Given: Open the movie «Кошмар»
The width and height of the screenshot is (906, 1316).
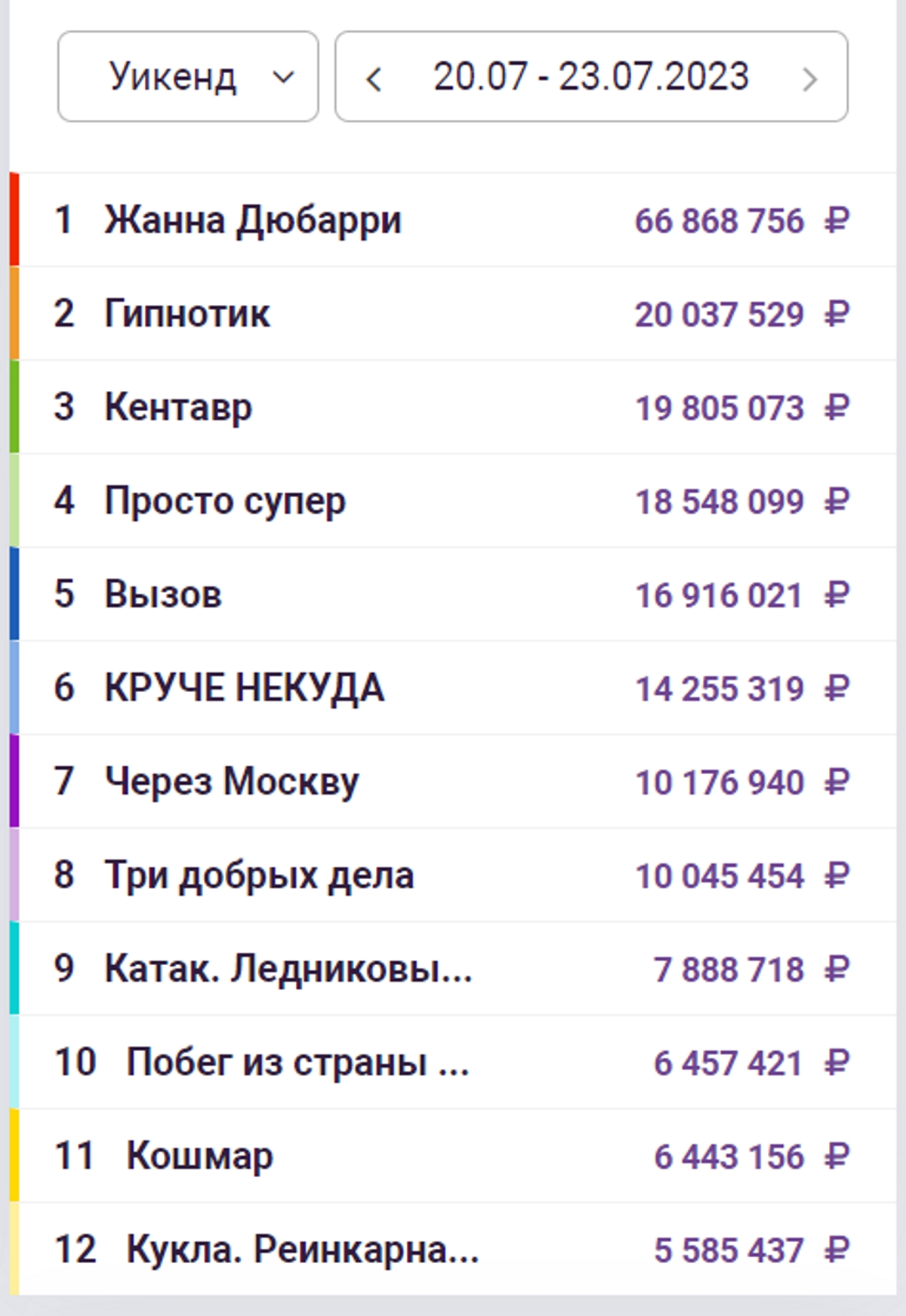Looking at the screenshot, I should 199,1156.
